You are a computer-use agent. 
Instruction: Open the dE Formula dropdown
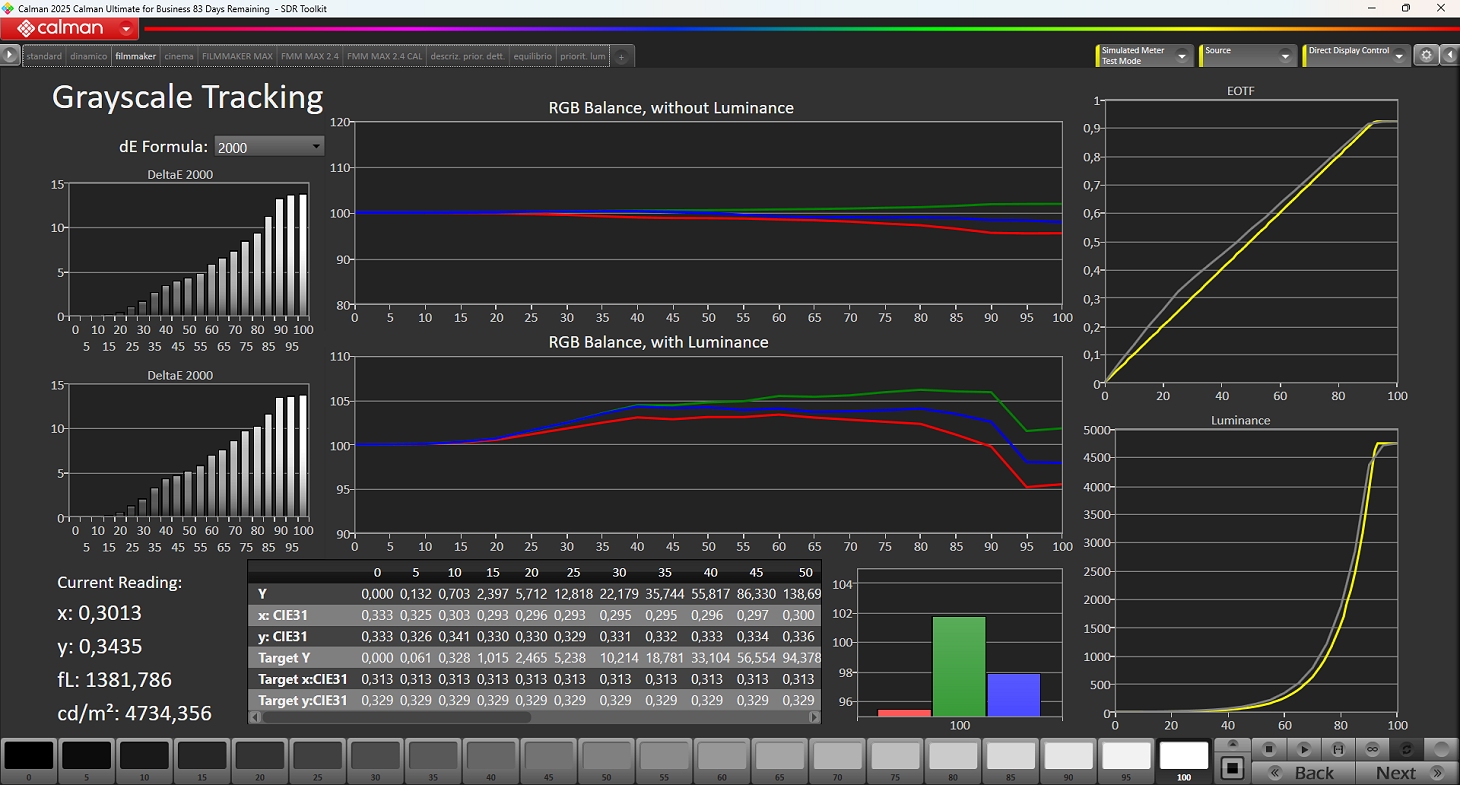[269, 147]
